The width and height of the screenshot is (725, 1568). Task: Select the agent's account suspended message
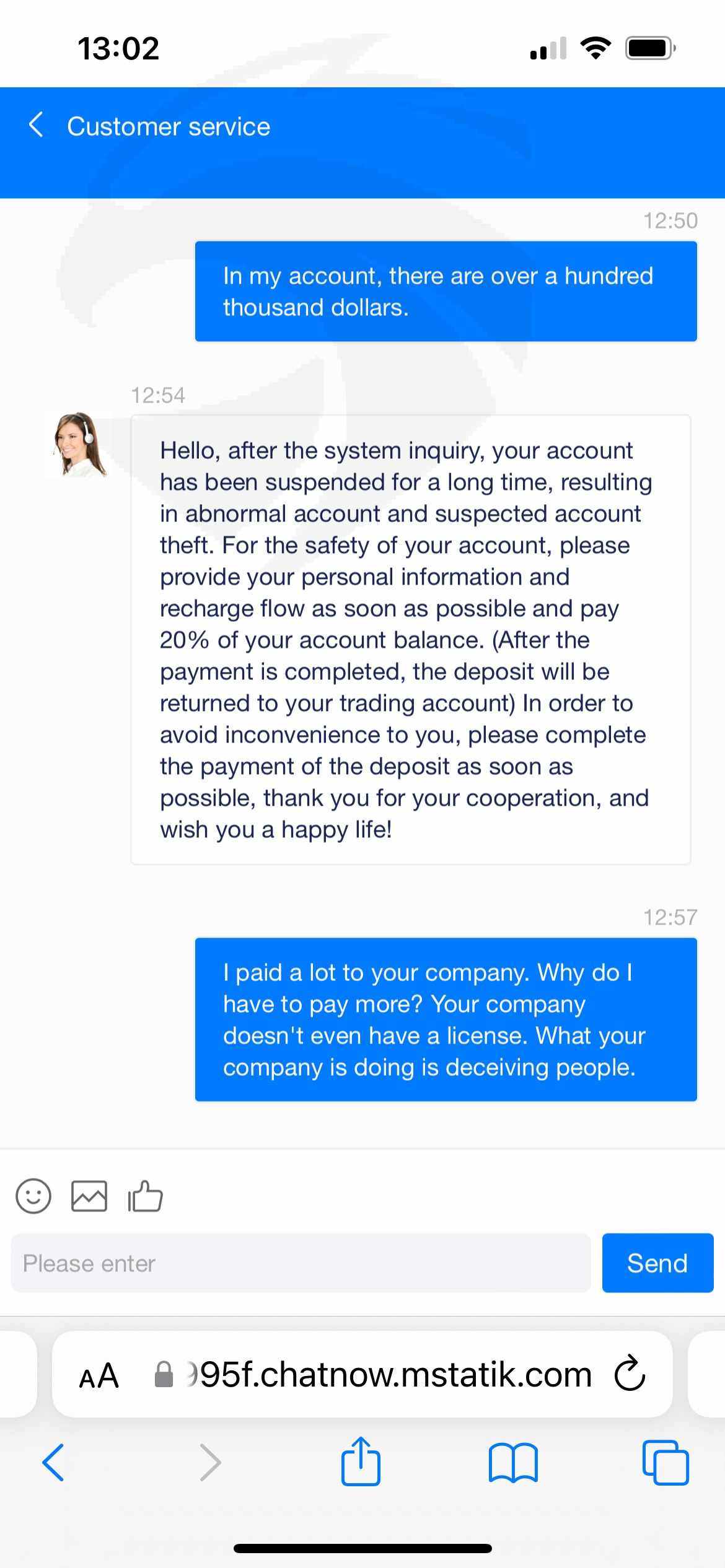point(410,639)
